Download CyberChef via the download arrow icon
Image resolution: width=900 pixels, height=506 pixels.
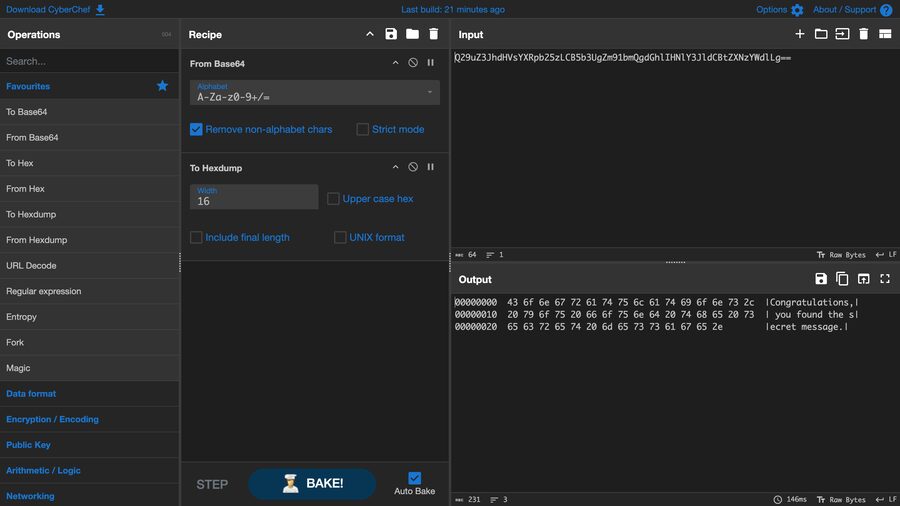pyautogui.click(x=100, y=10)
